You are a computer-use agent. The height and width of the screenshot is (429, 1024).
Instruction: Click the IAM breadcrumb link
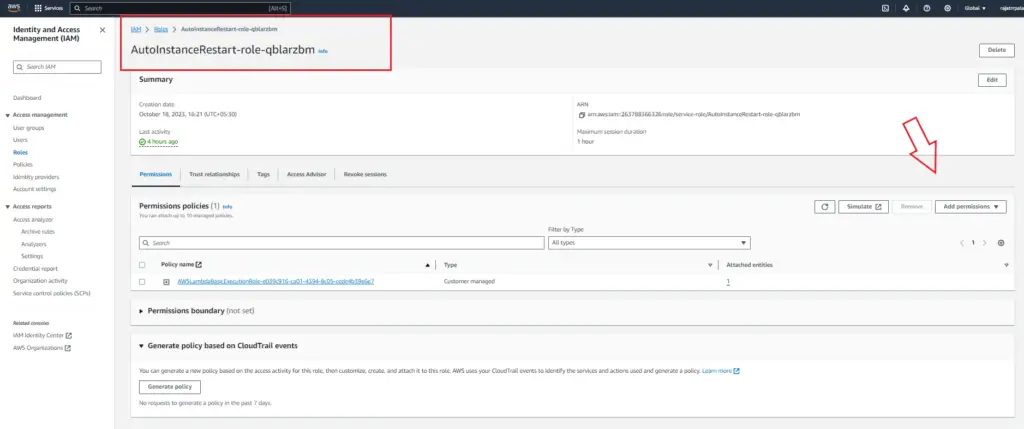[x=136, y=29]
